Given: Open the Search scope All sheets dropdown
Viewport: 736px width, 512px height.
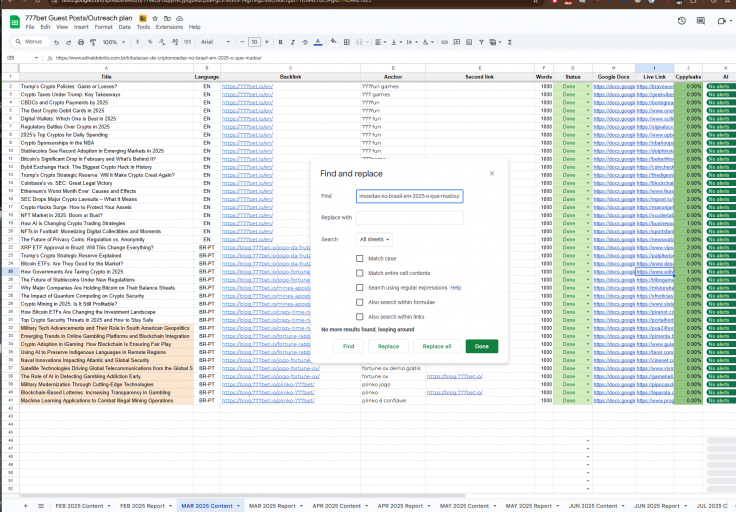Looking at the screenshot, I should coord(374,239).
